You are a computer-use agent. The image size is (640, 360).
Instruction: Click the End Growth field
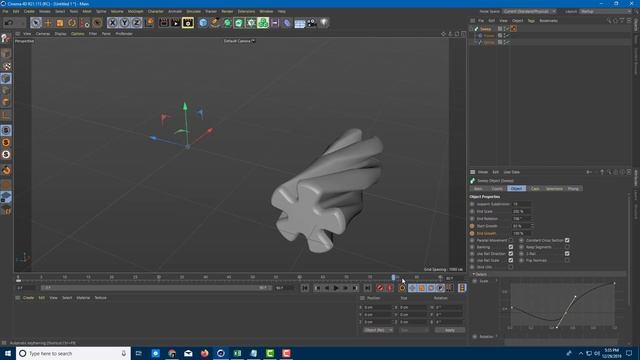522,233
